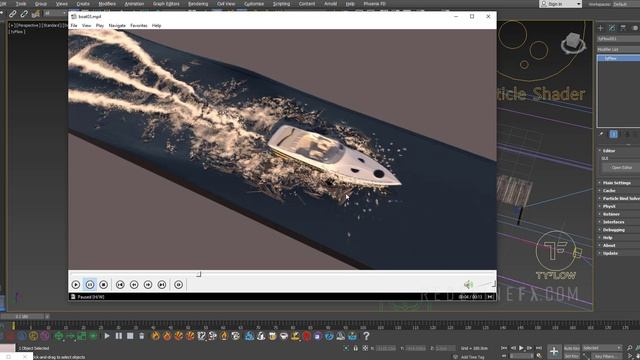Click the fast-forward button in media player
Image resolution: width=640 pixels, height=360 pixels.
(x=148, y=284)
